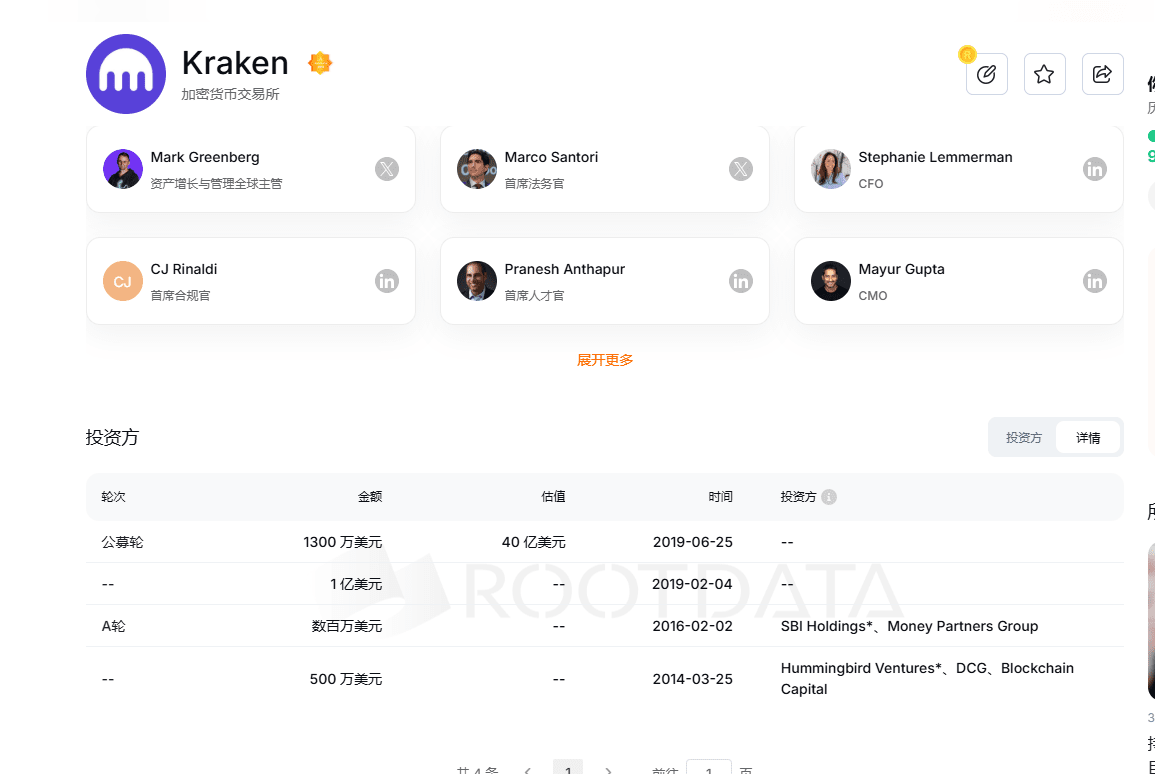Open CJ Rinaldi's name link
The width and height of the screenshot is (1155, 774).
pos(184,270)
